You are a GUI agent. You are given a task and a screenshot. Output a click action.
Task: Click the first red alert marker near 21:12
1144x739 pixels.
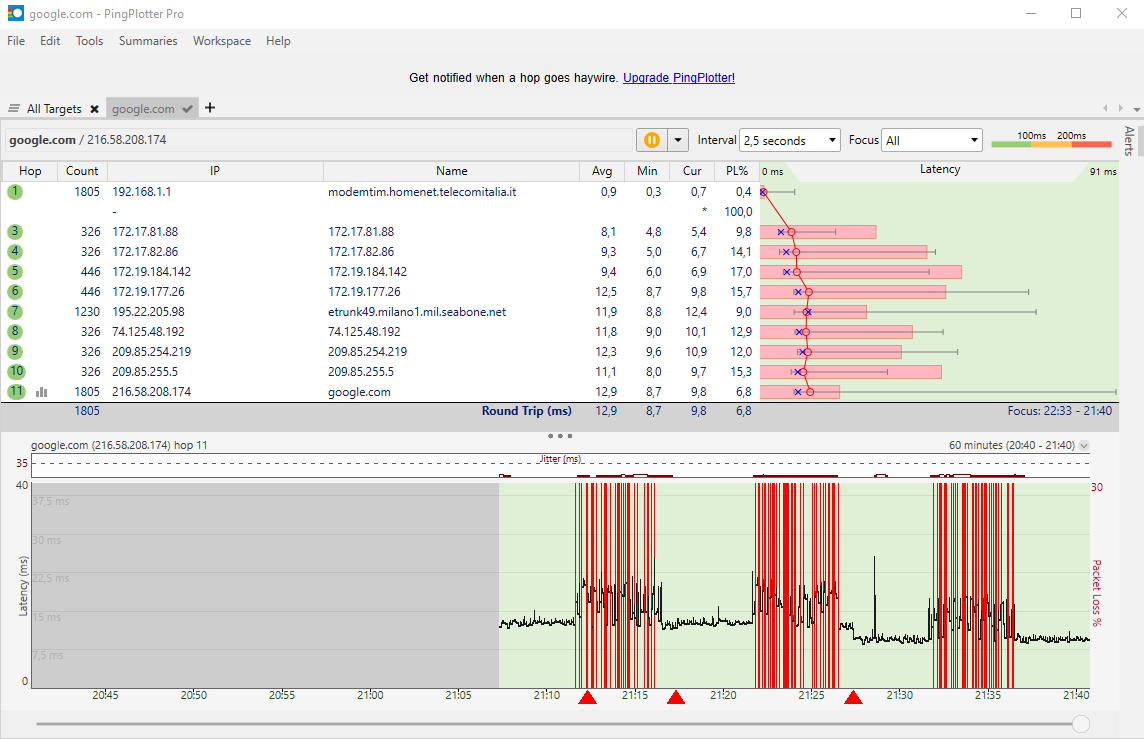tap(587, 697)
